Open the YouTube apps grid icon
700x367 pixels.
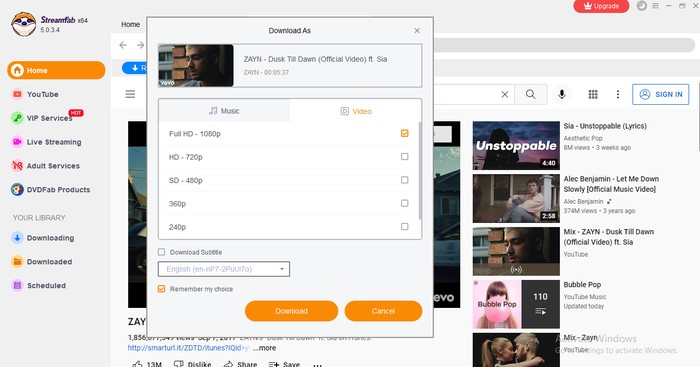[x=593, y=94]
